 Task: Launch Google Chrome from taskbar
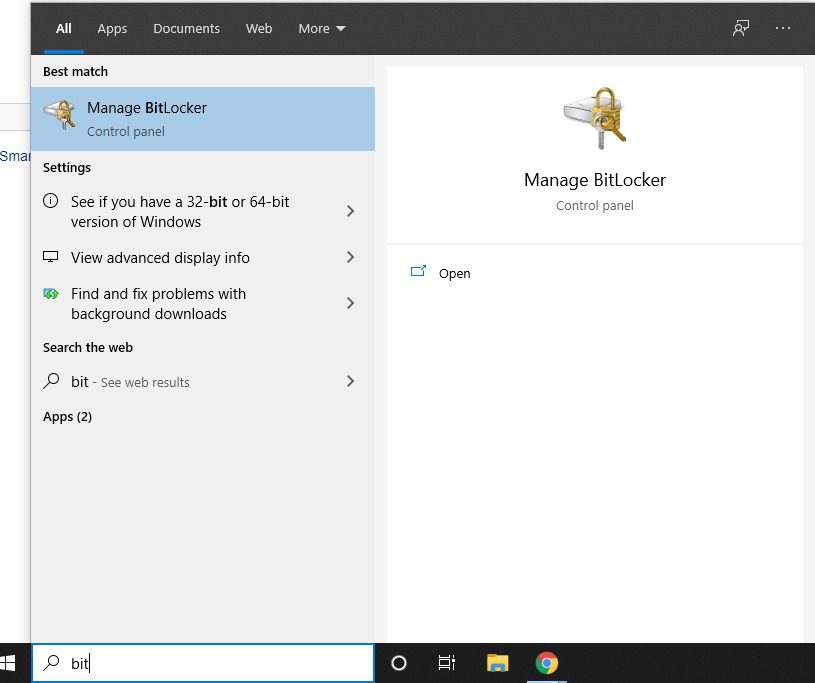(x=546, y=663)
